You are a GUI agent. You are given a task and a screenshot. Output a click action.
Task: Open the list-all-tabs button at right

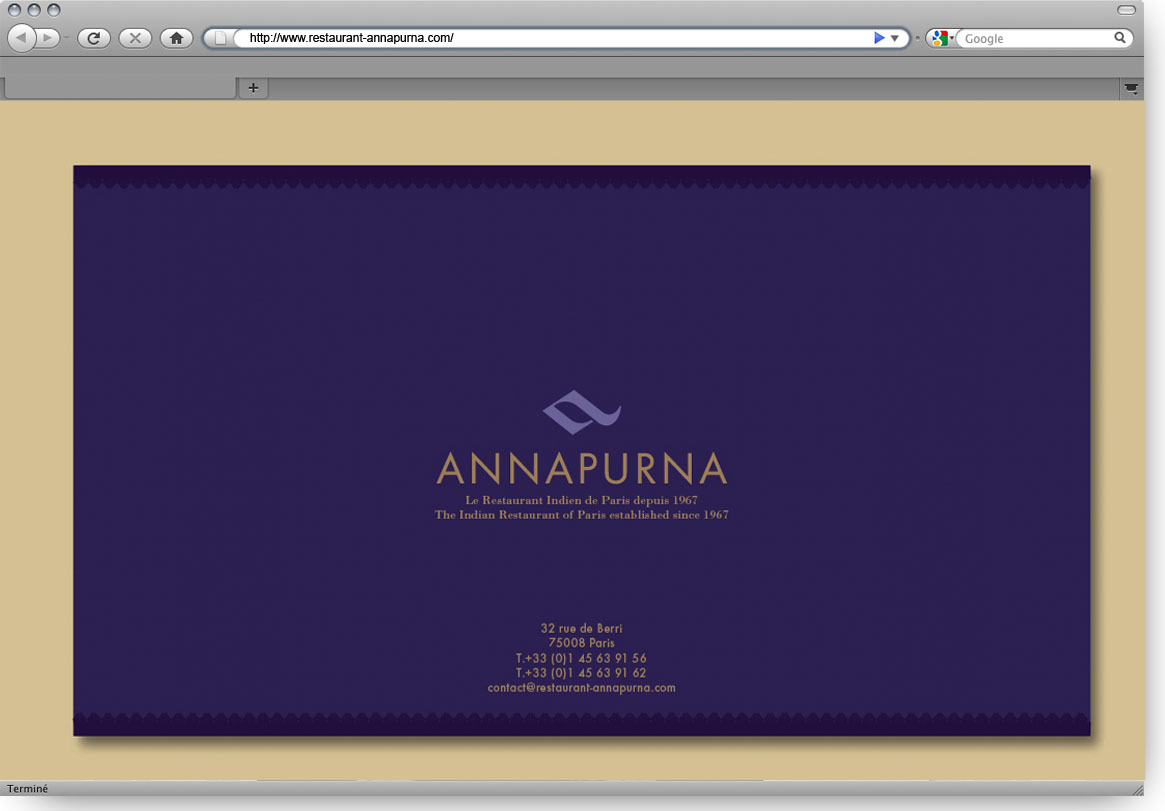tap(1131, 88)
